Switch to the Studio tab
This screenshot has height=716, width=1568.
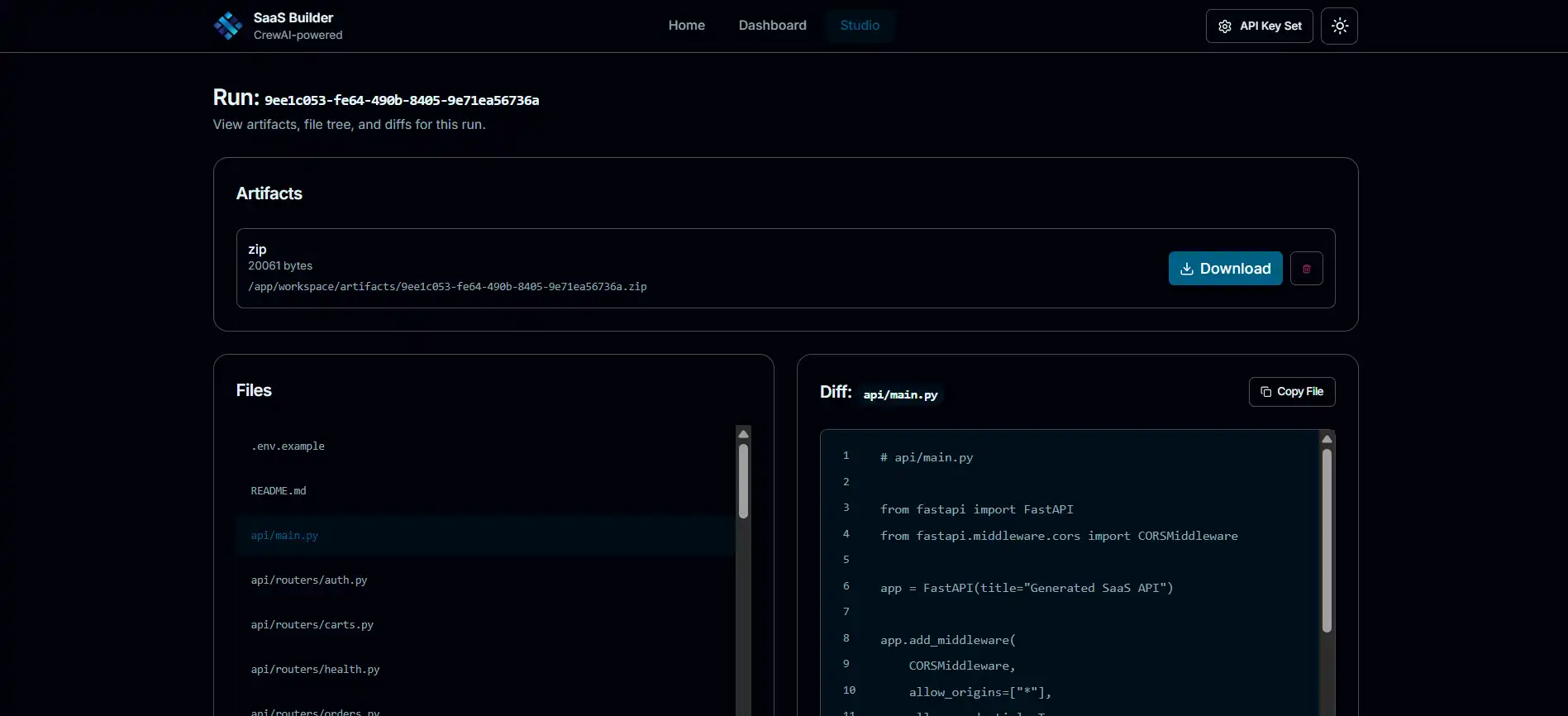[860, 26]
